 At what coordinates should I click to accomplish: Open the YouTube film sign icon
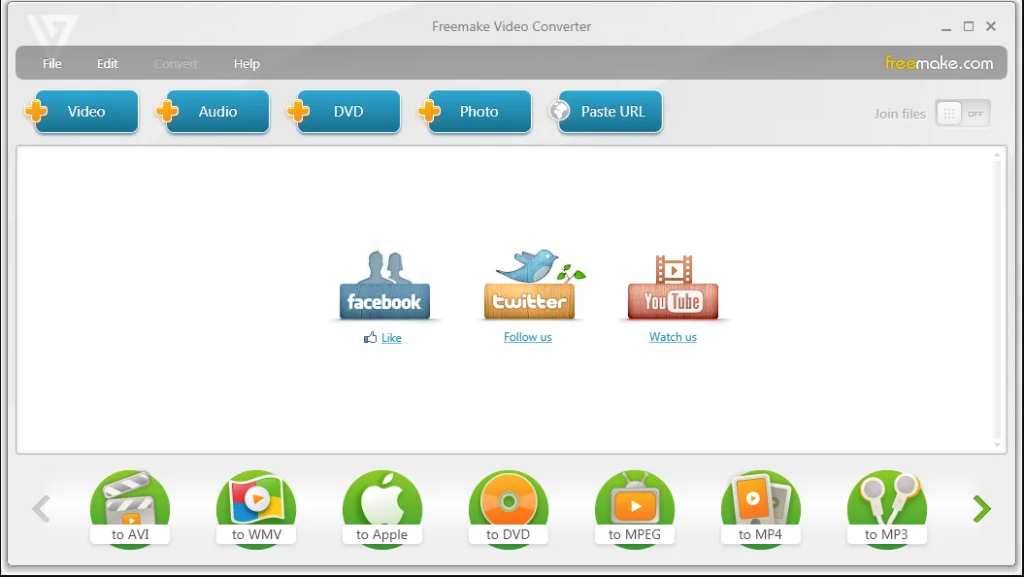click(673, 287)
